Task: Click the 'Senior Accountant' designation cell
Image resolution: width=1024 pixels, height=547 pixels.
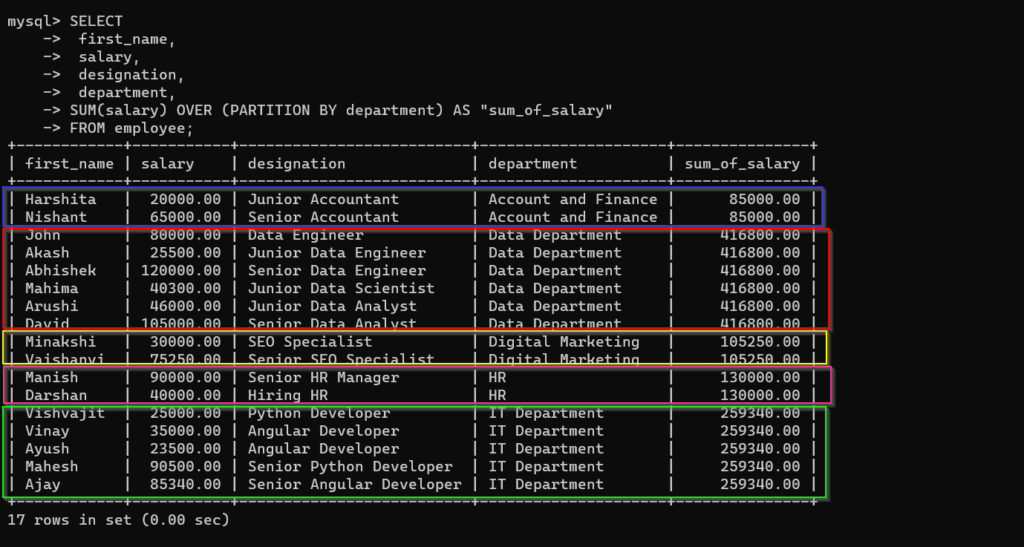Action: [x=323, y=217]
